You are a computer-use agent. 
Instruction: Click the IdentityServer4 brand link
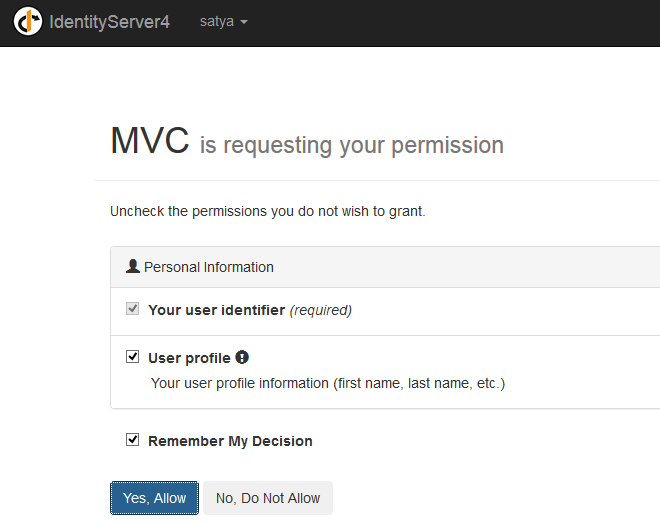point(109,22)
